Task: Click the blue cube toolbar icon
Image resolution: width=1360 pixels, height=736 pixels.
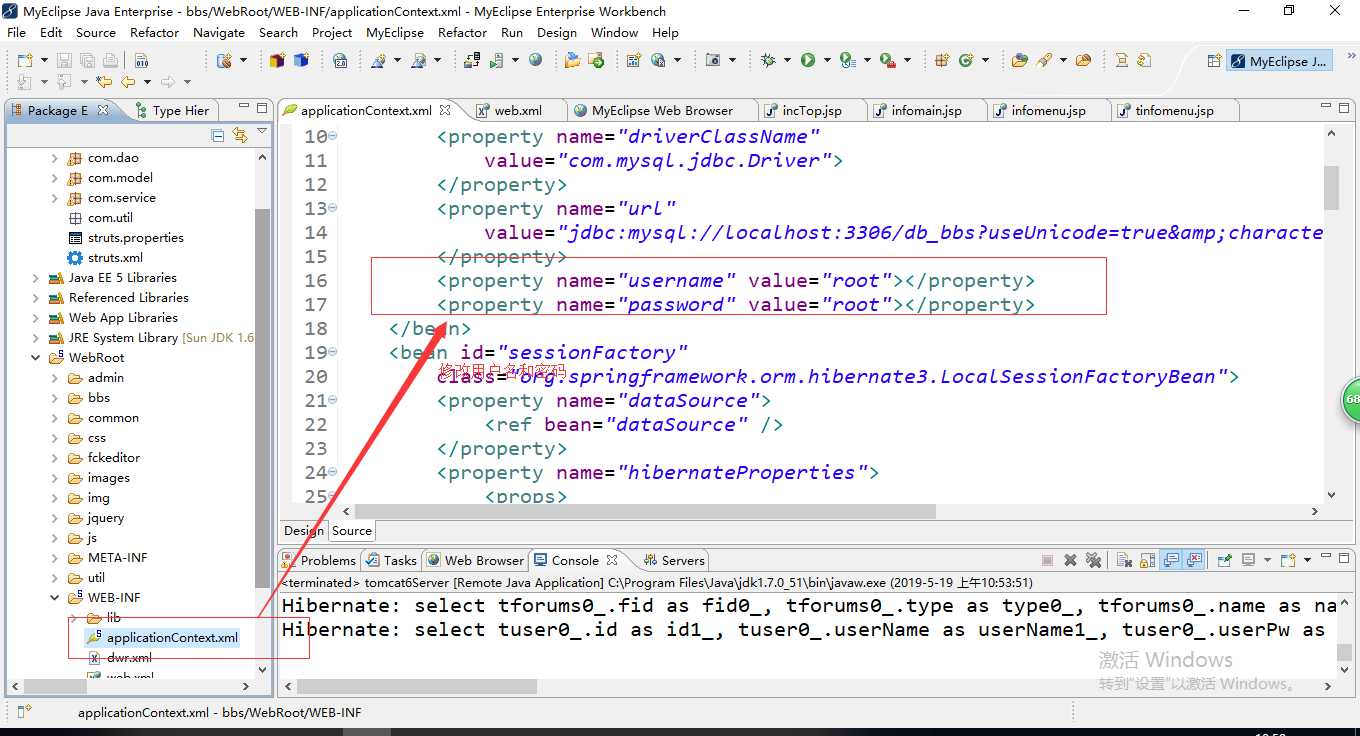Action: click(301, 60)
